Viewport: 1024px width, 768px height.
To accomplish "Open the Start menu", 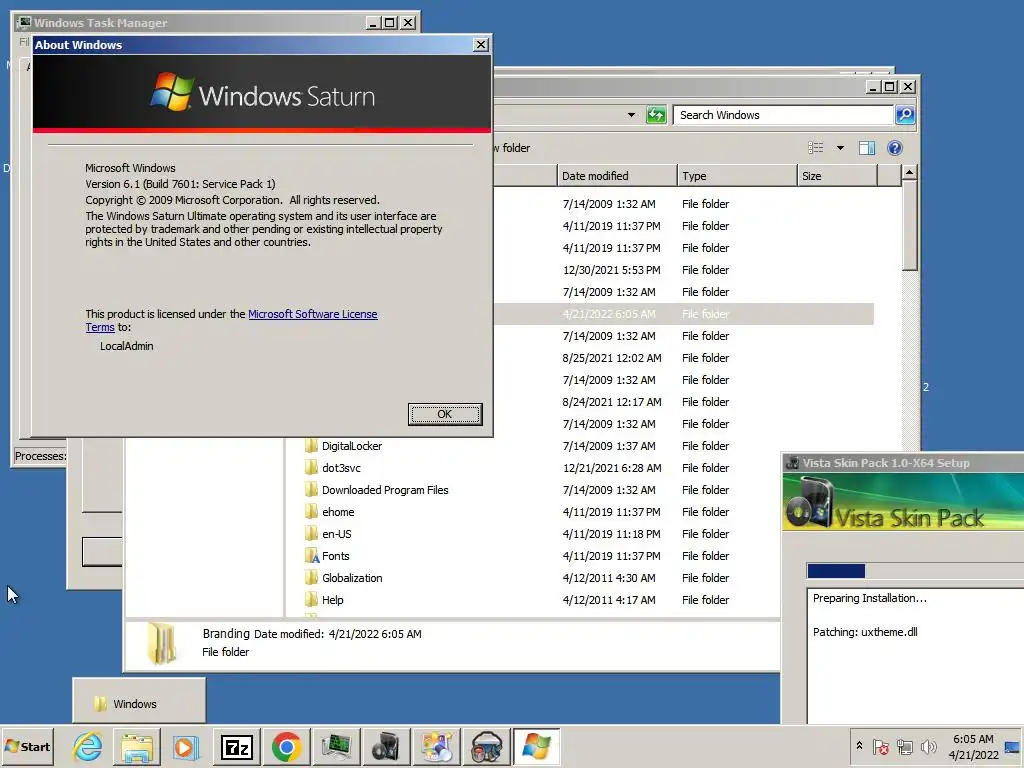I will click(x=27, y=746).
